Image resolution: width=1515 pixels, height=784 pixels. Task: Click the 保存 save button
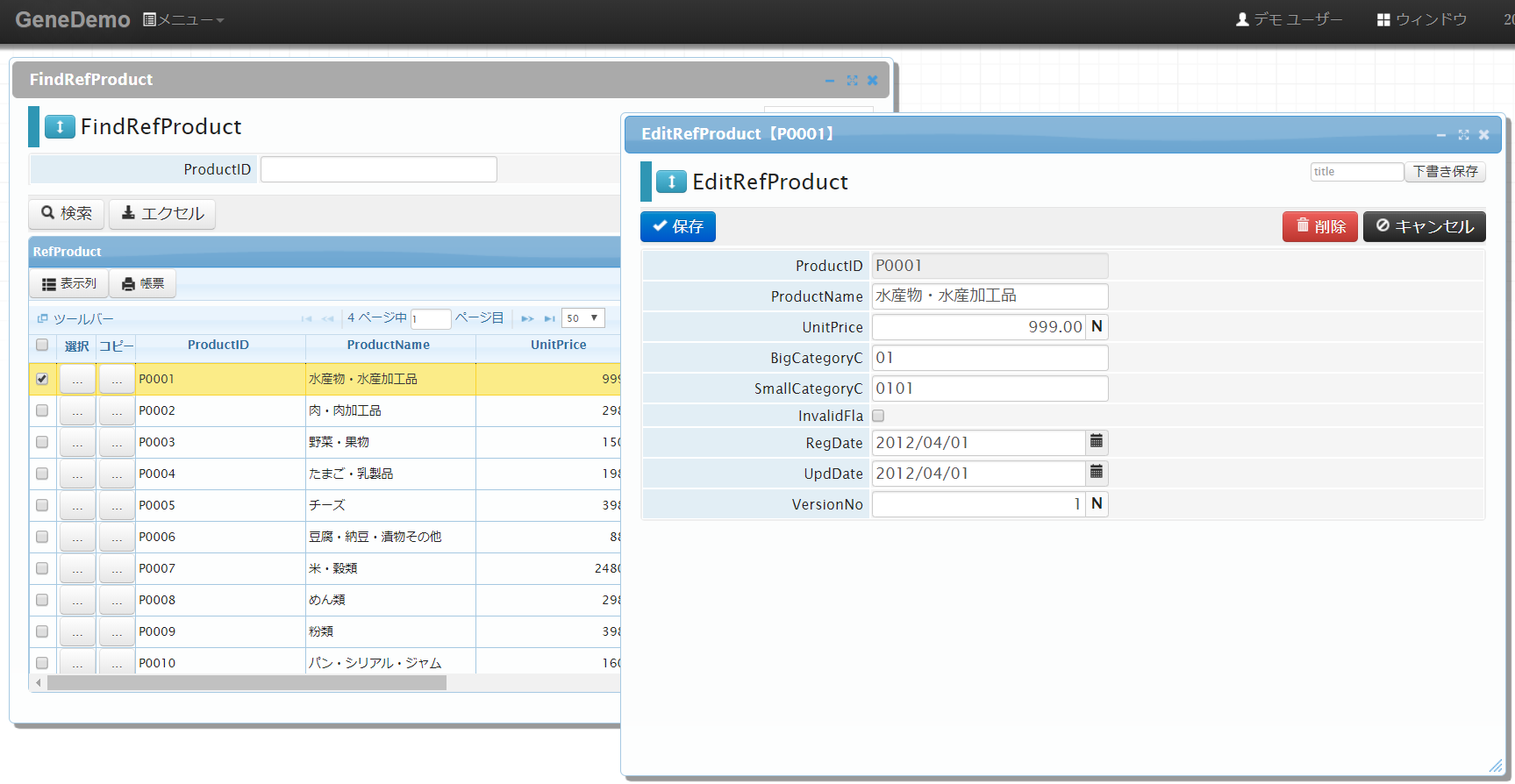coord(678,226)
